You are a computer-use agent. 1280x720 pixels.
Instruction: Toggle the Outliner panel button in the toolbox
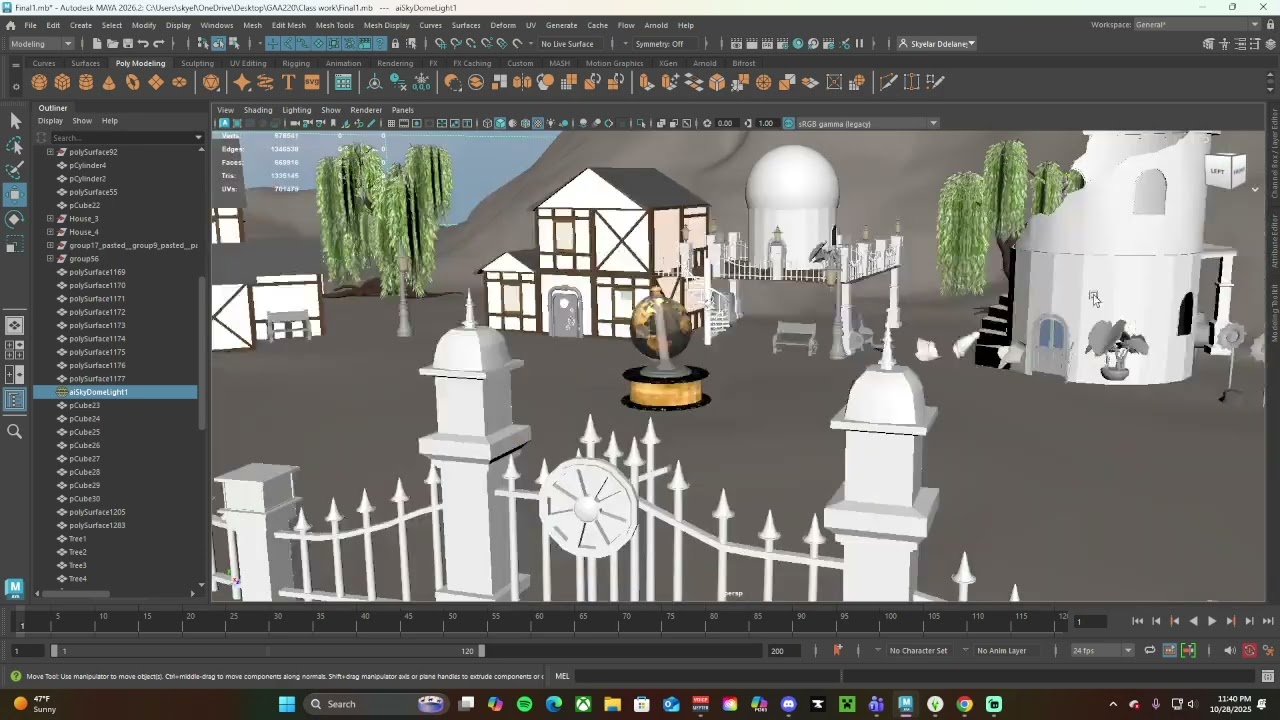pos(15,399)
